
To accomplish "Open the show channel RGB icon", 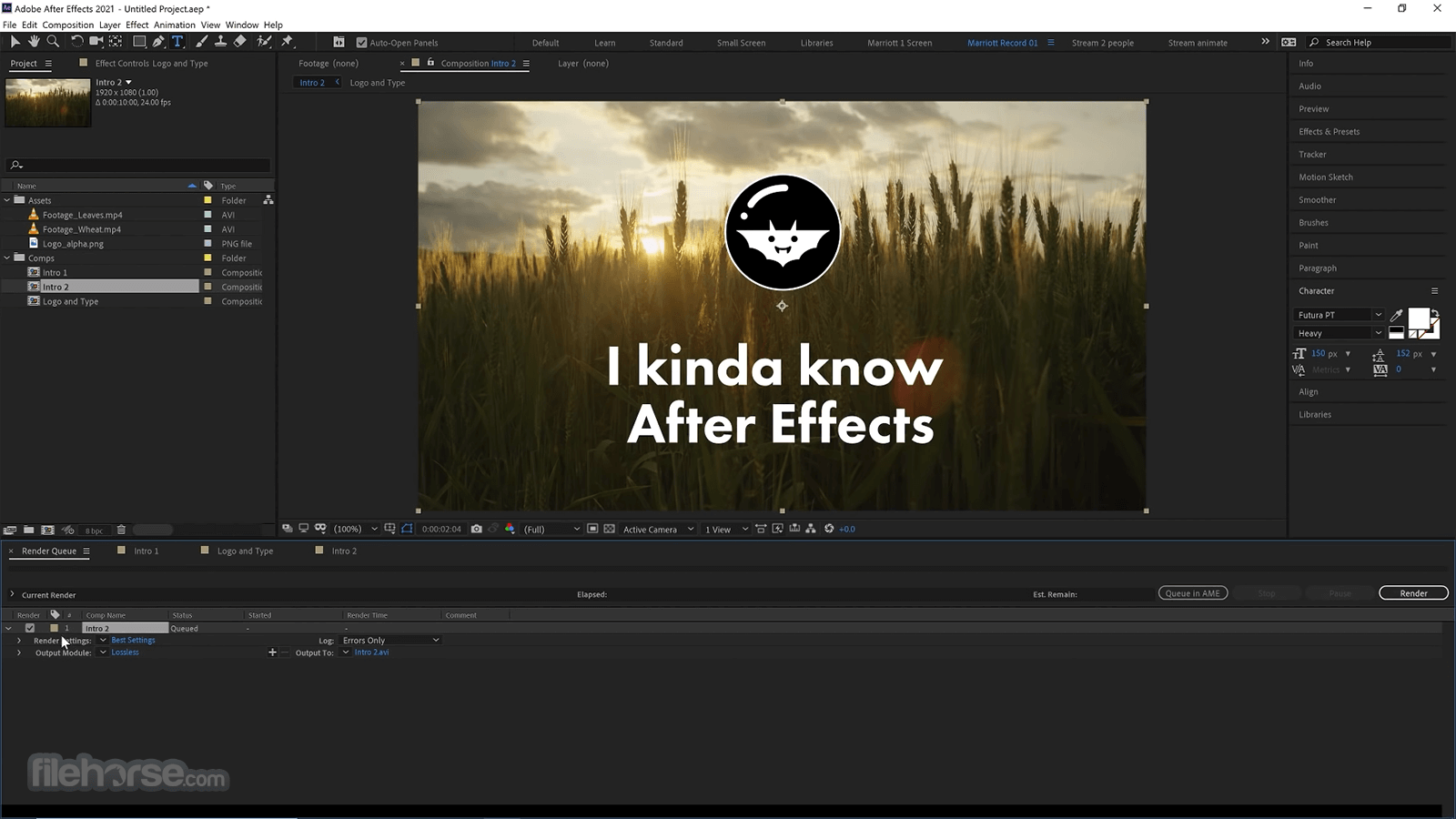I will tap(510, 529).
